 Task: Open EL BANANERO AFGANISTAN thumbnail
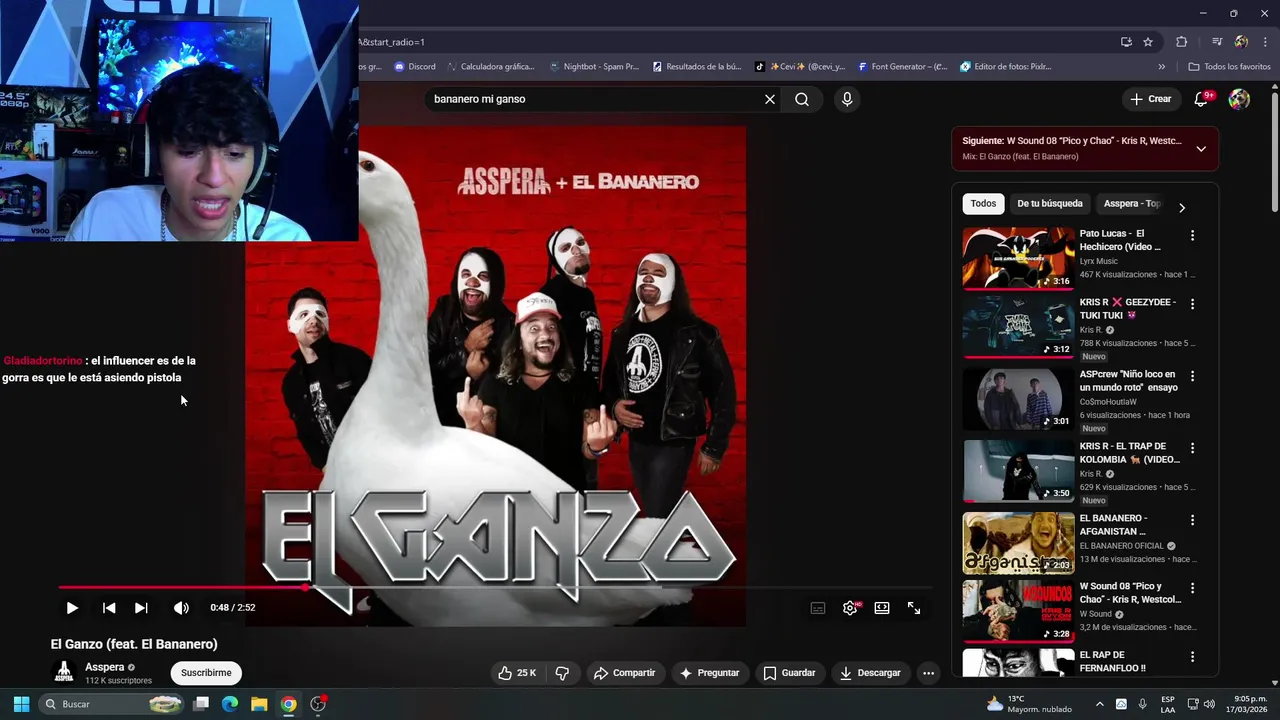coord(1018,543)
